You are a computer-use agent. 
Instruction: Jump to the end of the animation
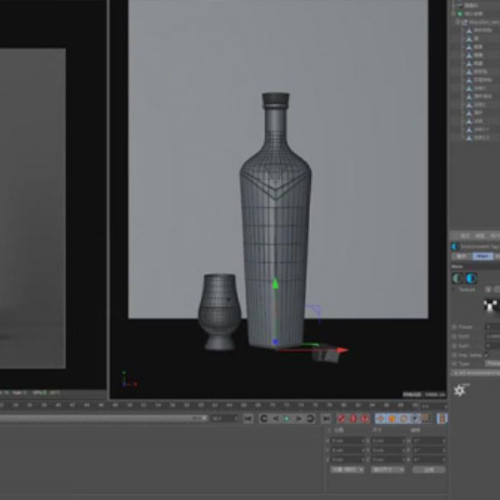[326, 418]
